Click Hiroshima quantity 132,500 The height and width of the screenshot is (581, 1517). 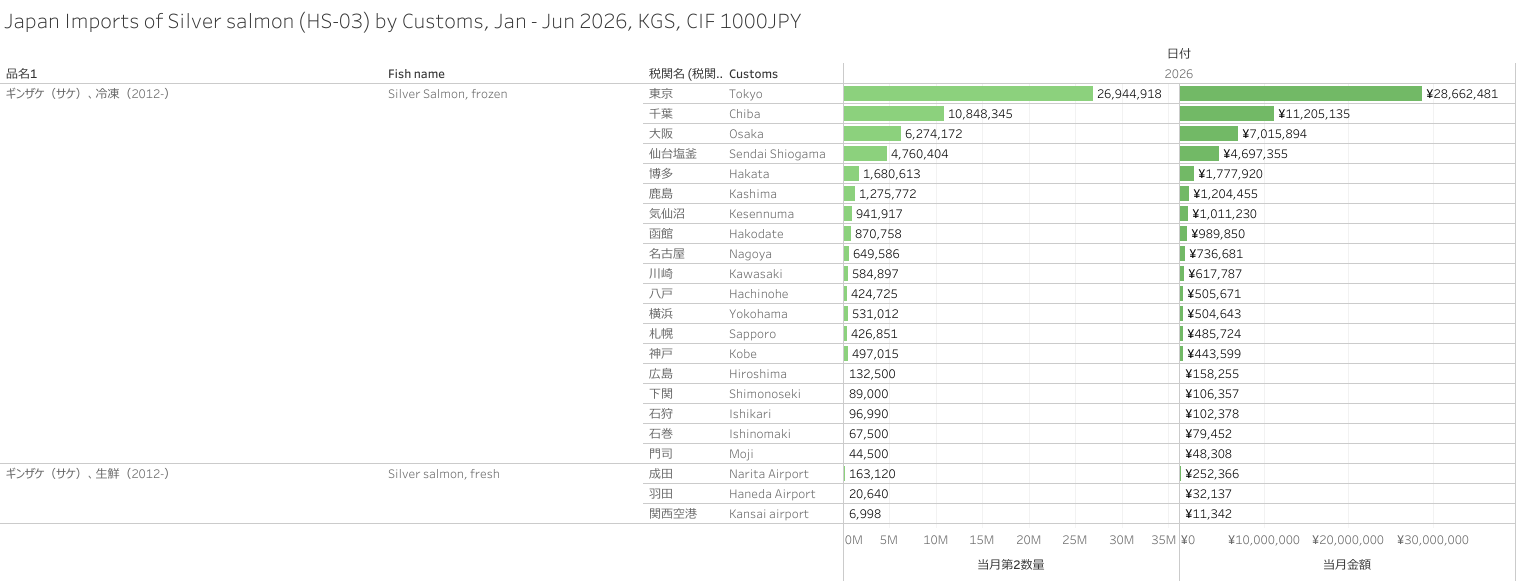[872, 374]
